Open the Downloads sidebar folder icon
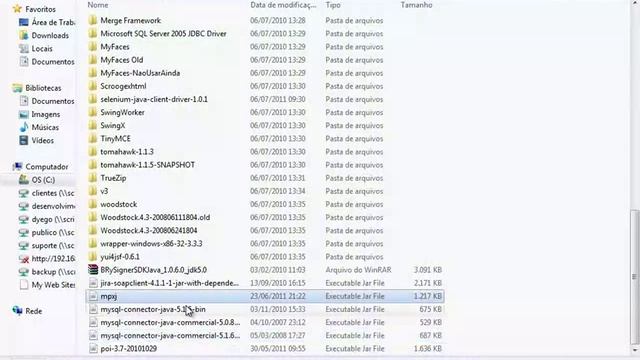This screenshot has height=360, width=640. click(x=24, y=35)
